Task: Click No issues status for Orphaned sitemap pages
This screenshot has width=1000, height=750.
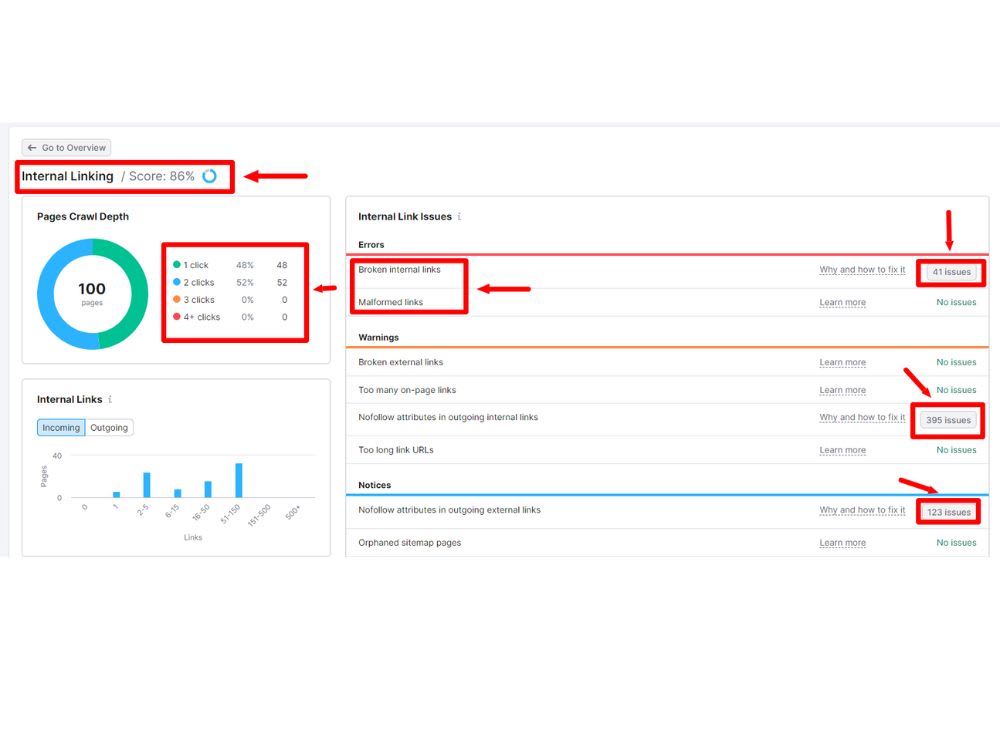Action: (x=956, y=543)
